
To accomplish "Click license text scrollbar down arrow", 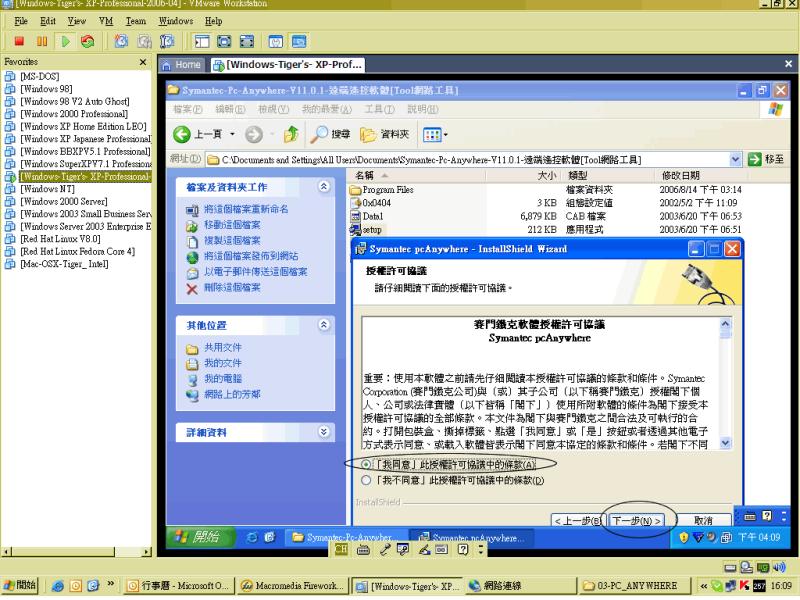I will [x=725, y=443].
